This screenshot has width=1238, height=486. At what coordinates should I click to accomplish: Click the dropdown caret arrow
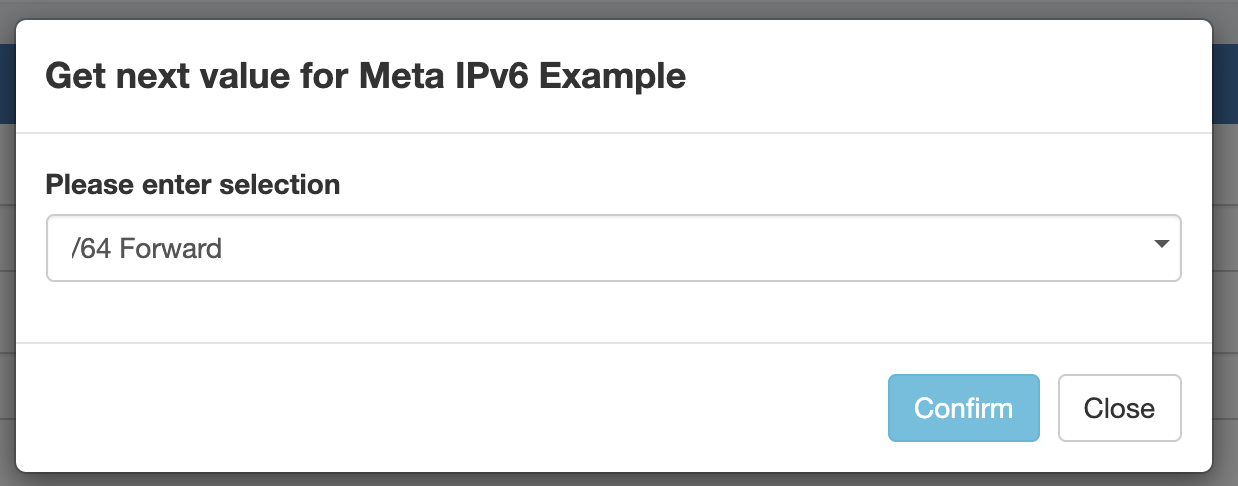pos(1161,244)
